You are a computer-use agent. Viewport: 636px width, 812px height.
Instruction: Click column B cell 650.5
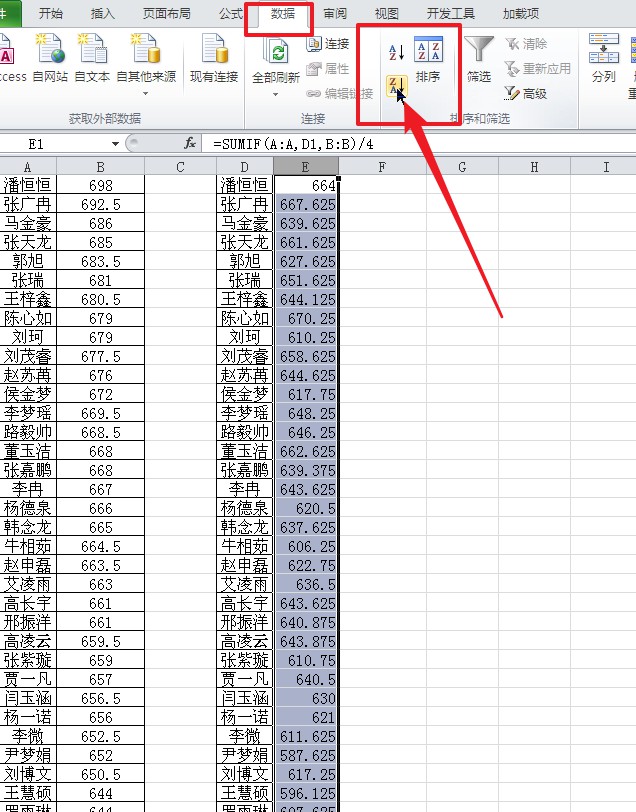tap(100, 774)
